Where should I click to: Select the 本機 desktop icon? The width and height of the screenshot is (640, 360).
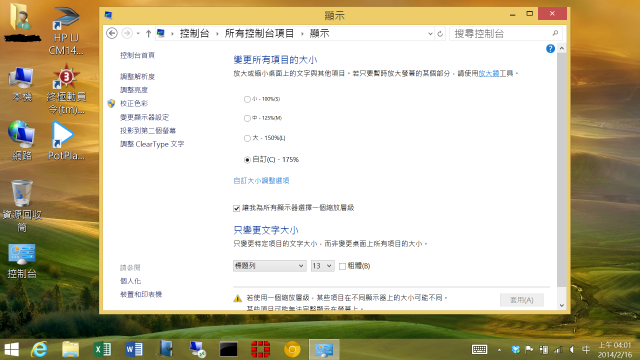(x=22, y=84)
